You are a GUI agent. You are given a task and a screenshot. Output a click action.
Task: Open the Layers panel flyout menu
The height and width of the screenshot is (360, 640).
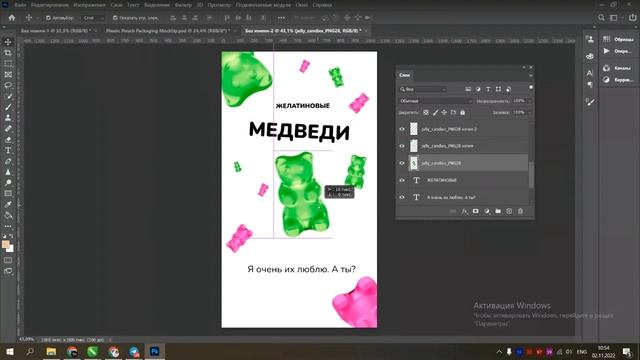531,75
